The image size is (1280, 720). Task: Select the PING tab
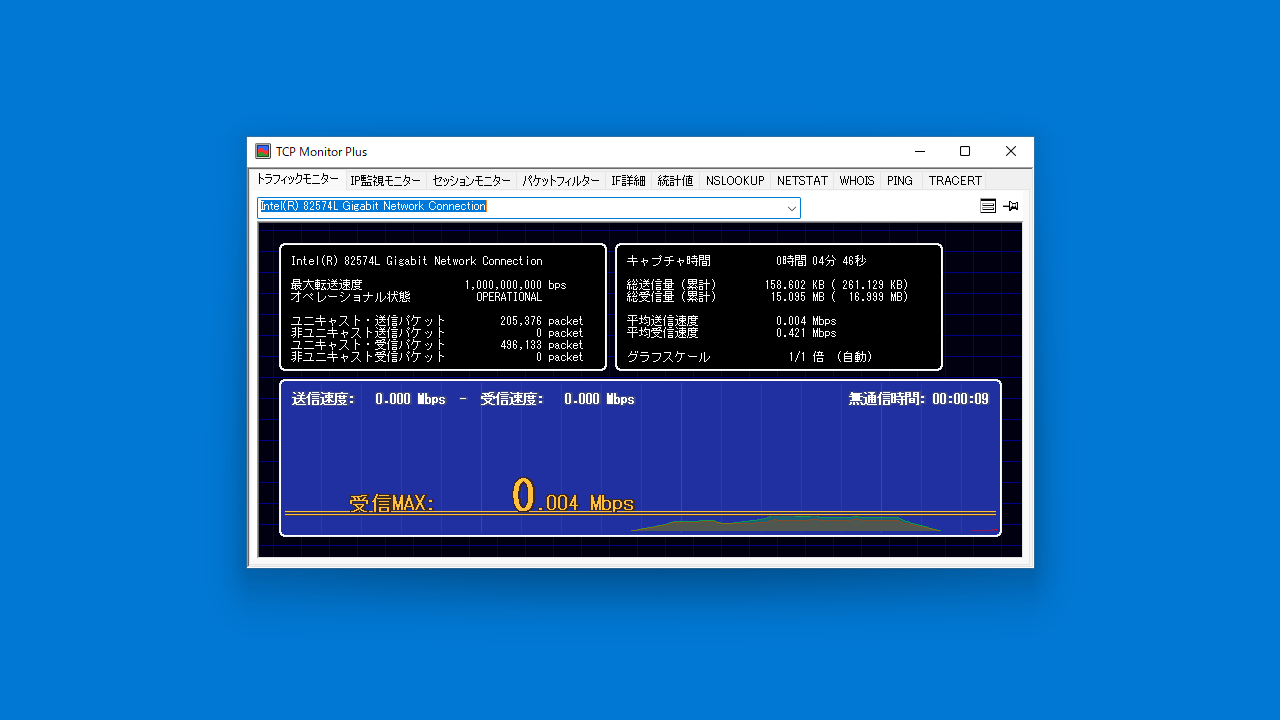click(900, 181)
